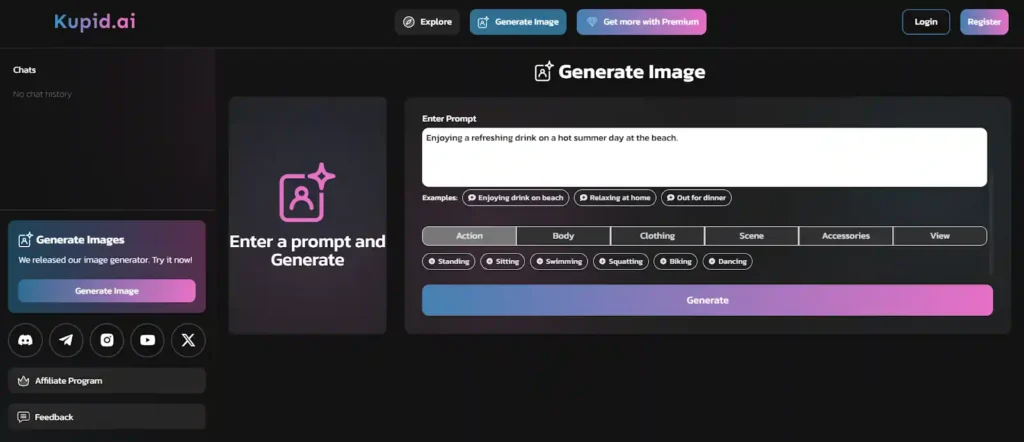Switch to the Body tab
Screen dimensions: 1024x442
tap(564, 236)
